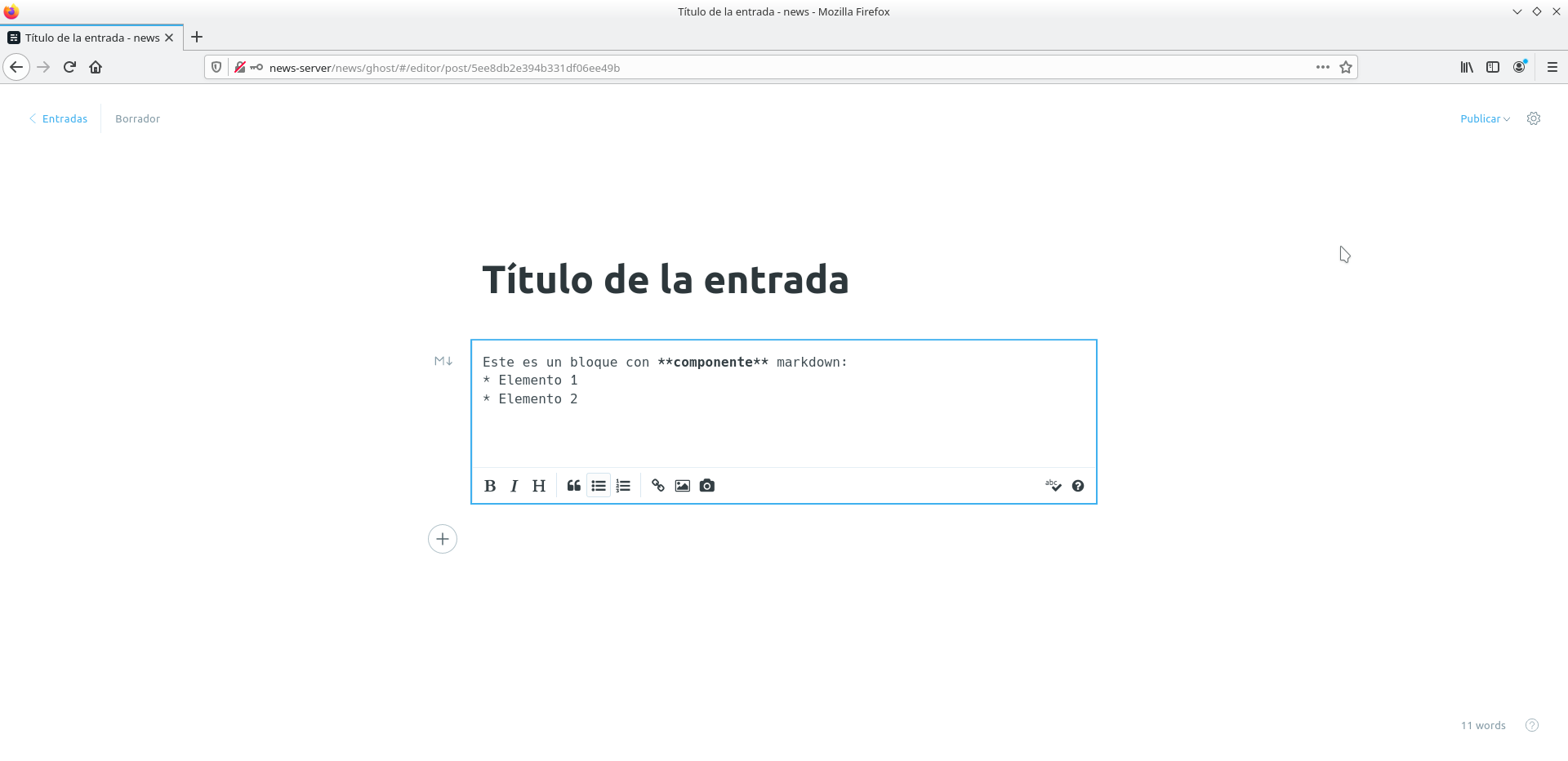Toggle numbered list formatting
Screen dimensions: 1568x761
pyautogui.click(x=623, y=486)
